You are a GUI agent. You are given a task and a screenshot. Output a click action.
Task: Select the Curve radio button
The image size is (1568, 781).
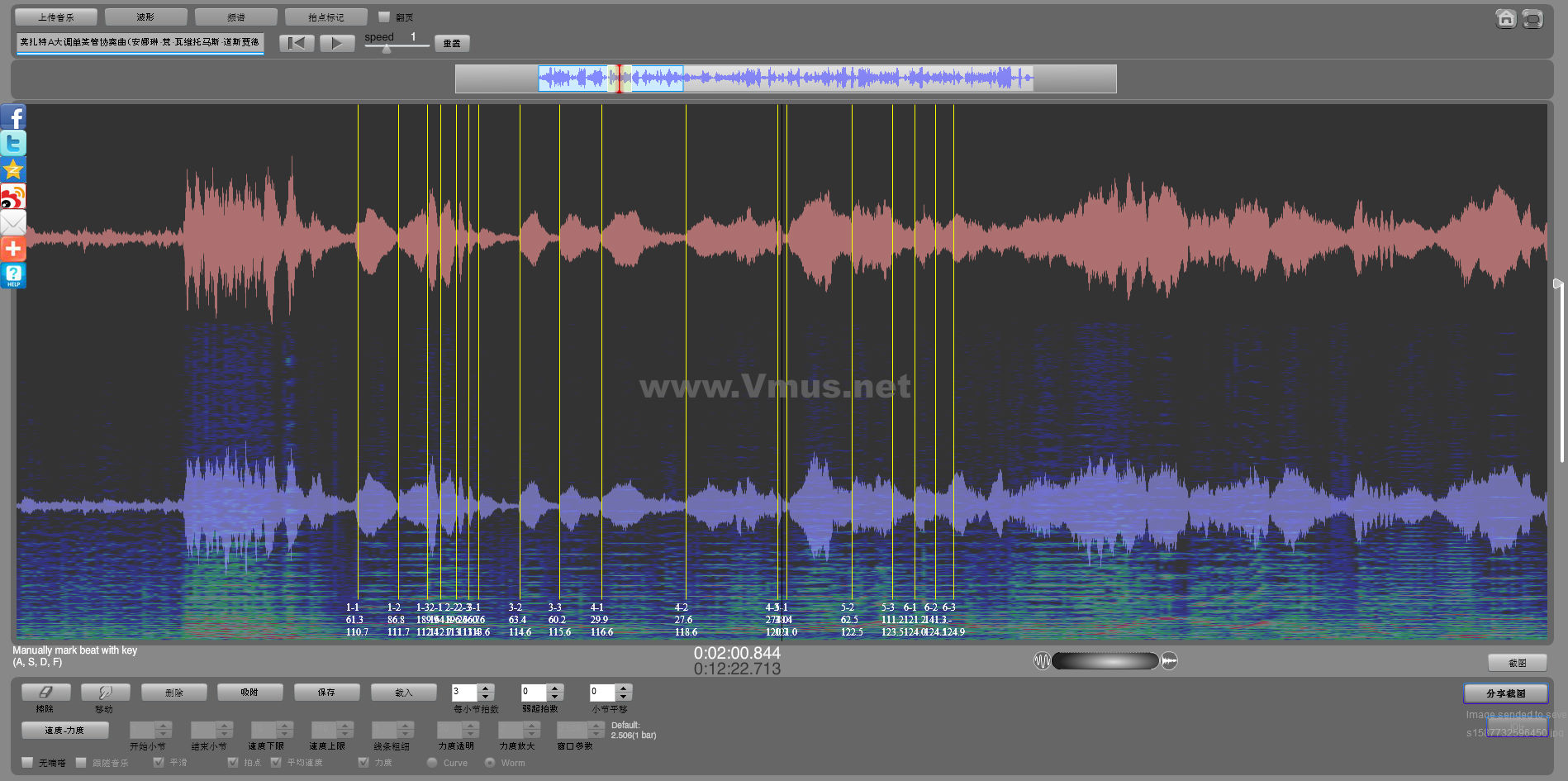tap(432, 763)
